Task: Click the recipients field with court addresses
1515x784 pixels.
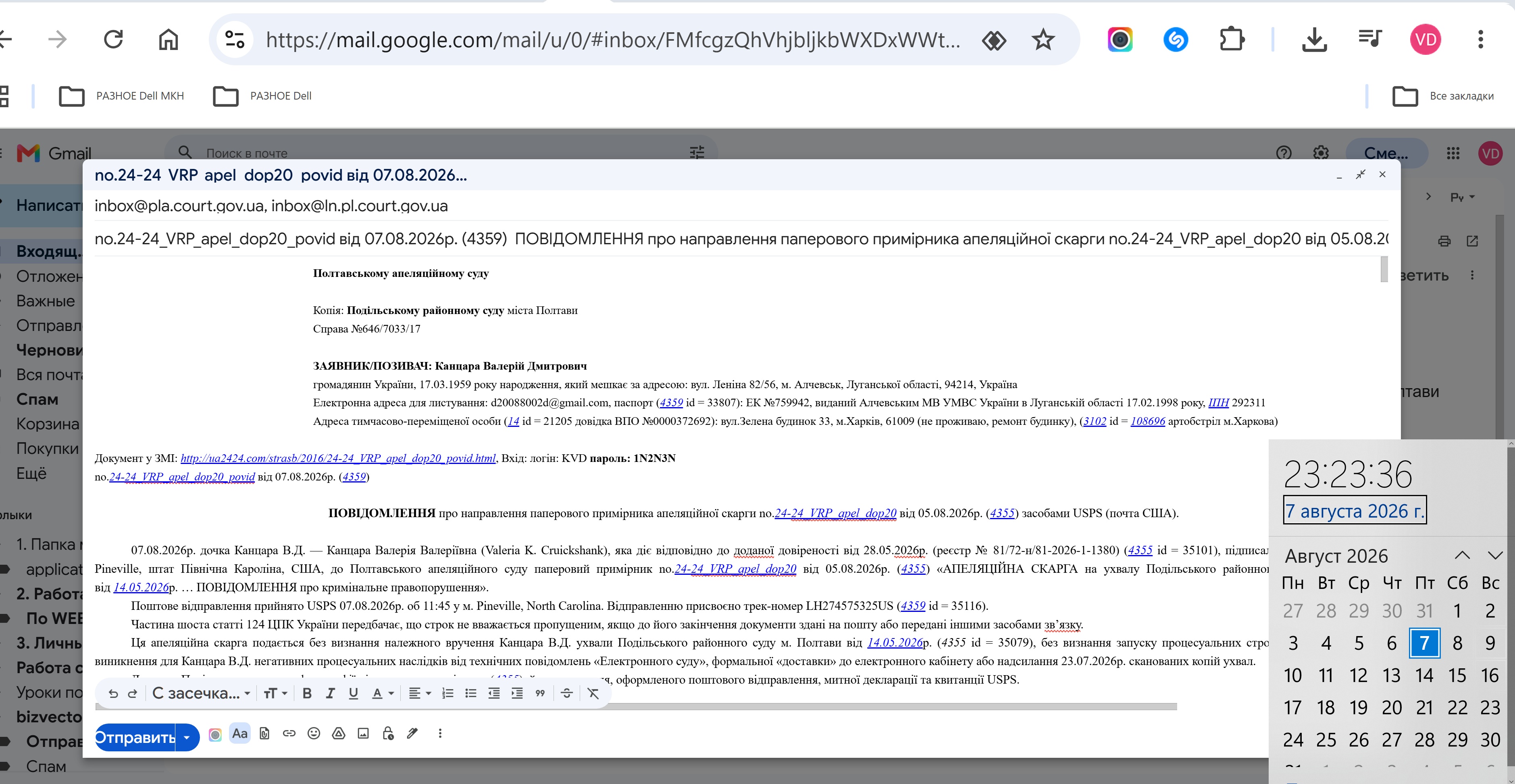Action: click(741, 206)
